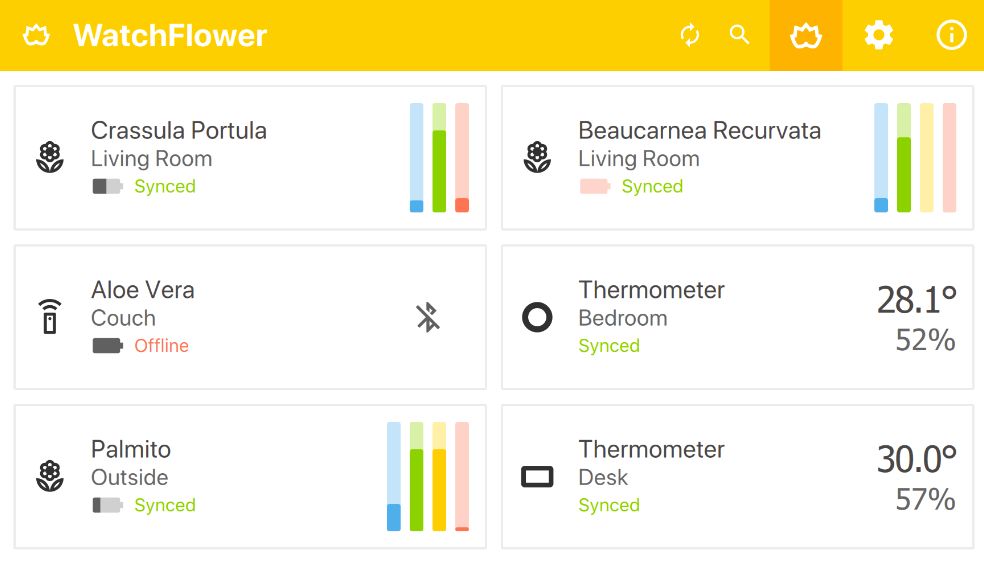This screenshot has width=984, height=561.
Task: Click the Offline status on Aloe Vera
Action: tap(161, 346)
